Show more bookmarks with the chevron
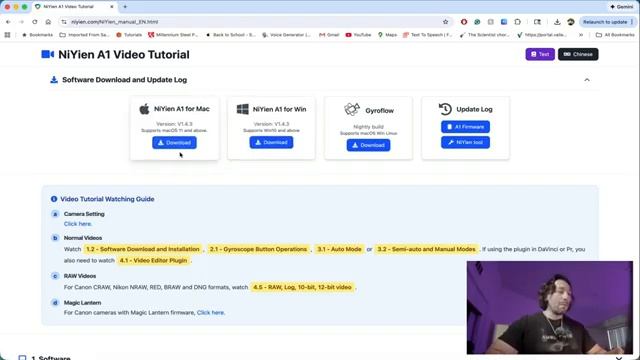640x360 pixels. [581, 35]
